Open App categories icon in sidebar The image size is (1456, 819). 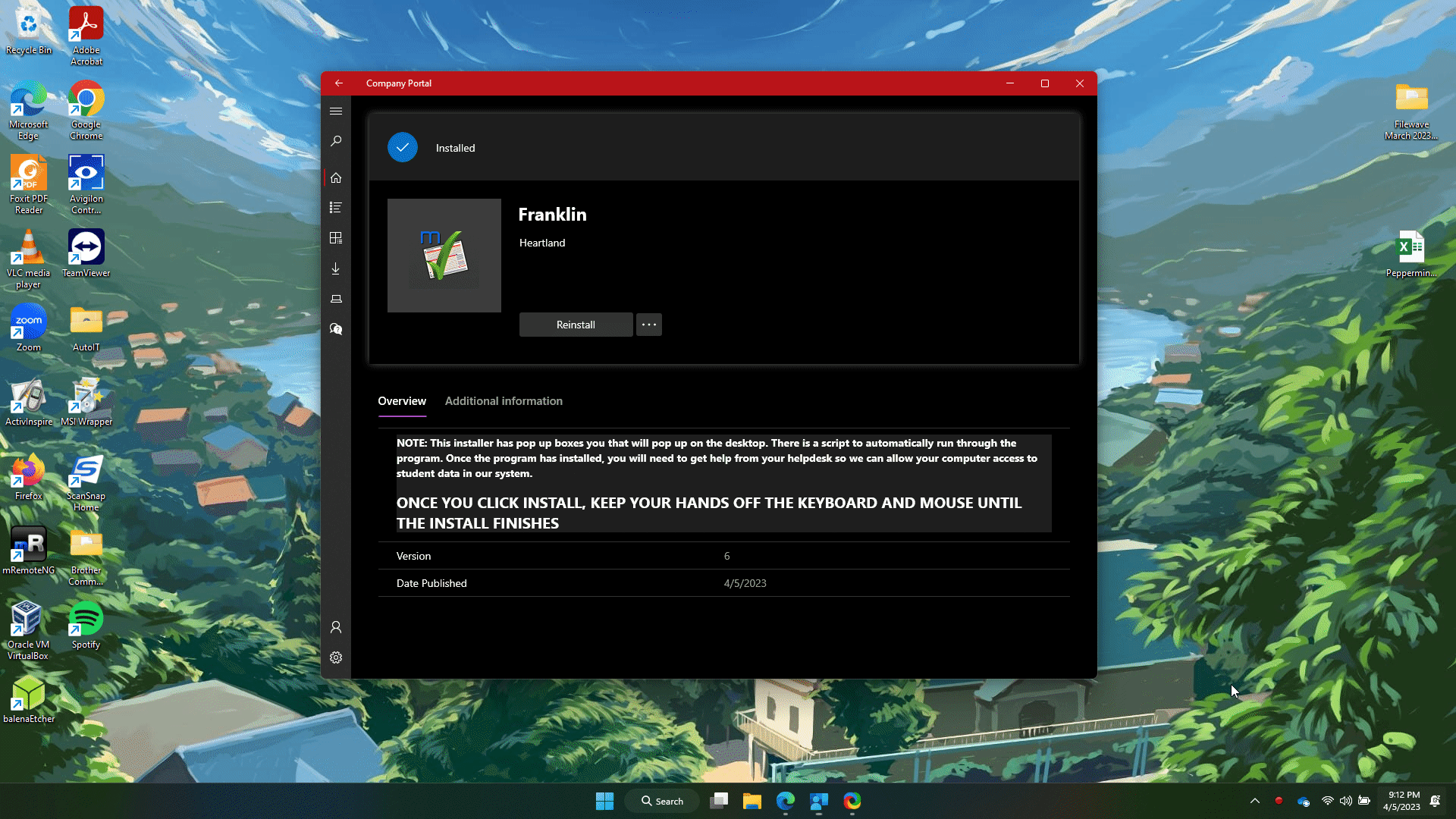[336, 238]
